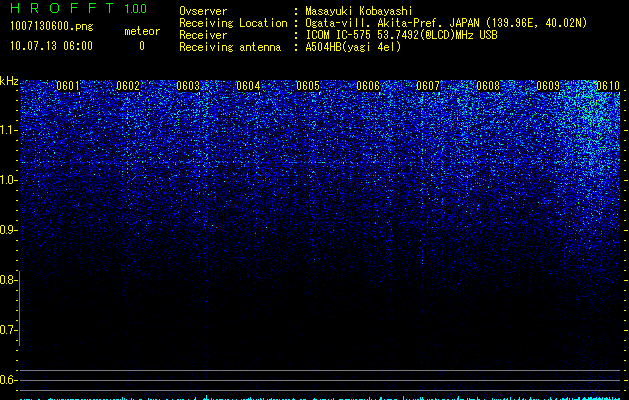Click the 0.6 kHz axis label

point(8,380)
